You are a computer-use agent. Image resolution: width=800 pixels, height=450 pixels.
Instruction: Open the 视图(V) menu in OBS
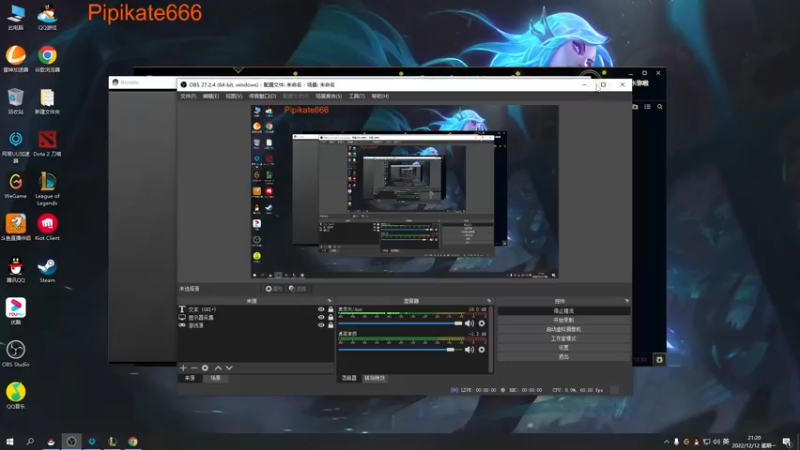pos(234,96)
